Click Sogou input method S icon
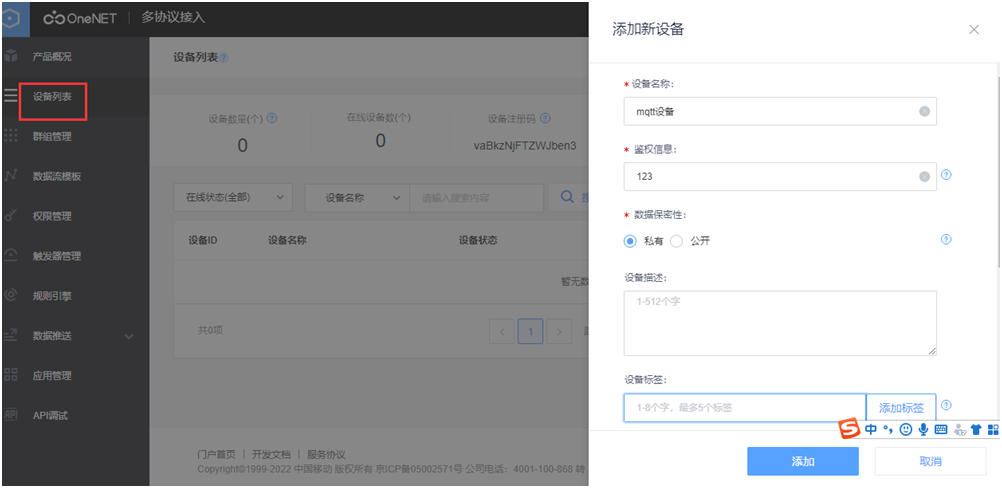 click(849, 429)
